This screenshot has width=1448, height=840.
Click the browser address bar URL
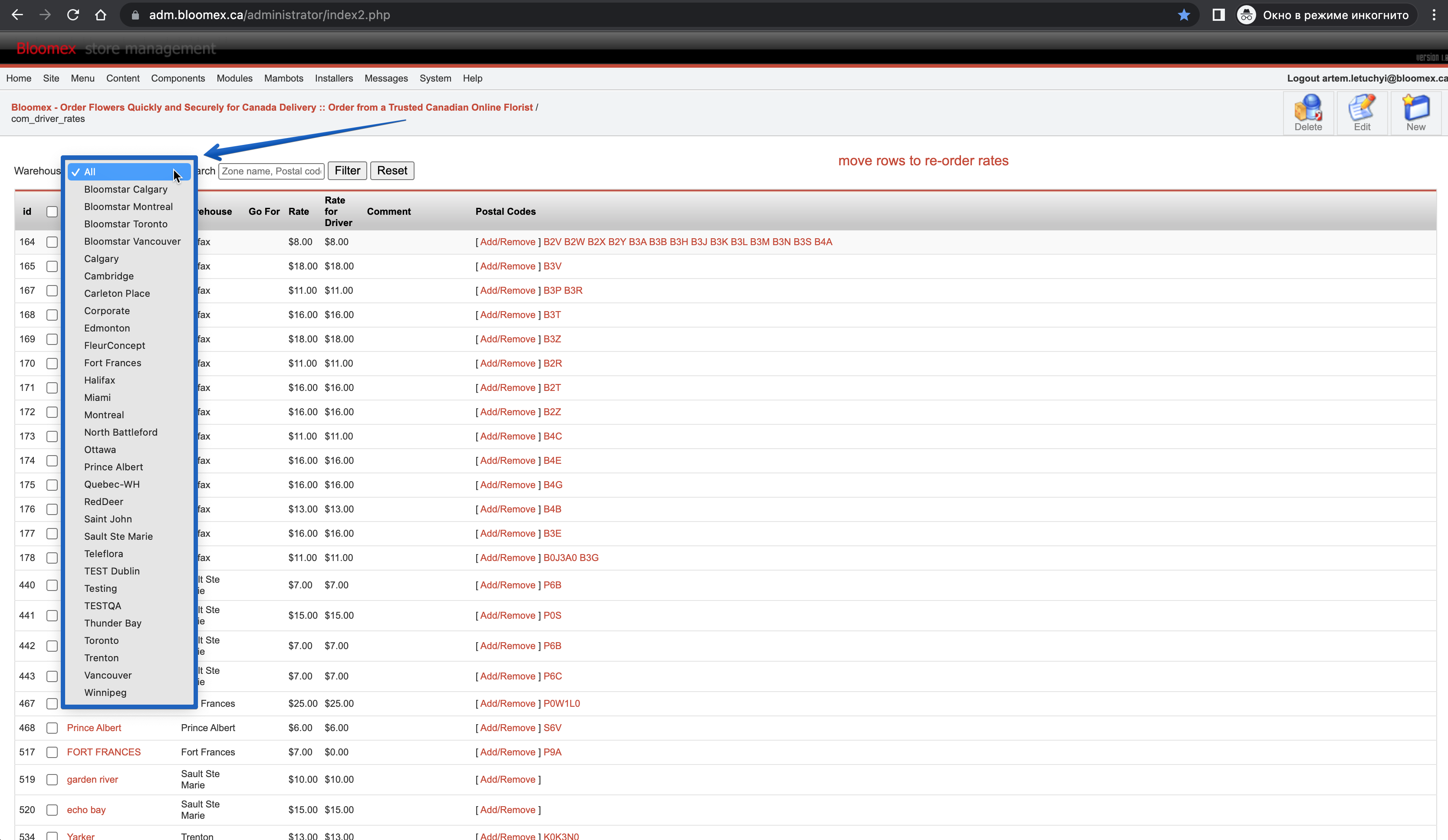(270, 15)
